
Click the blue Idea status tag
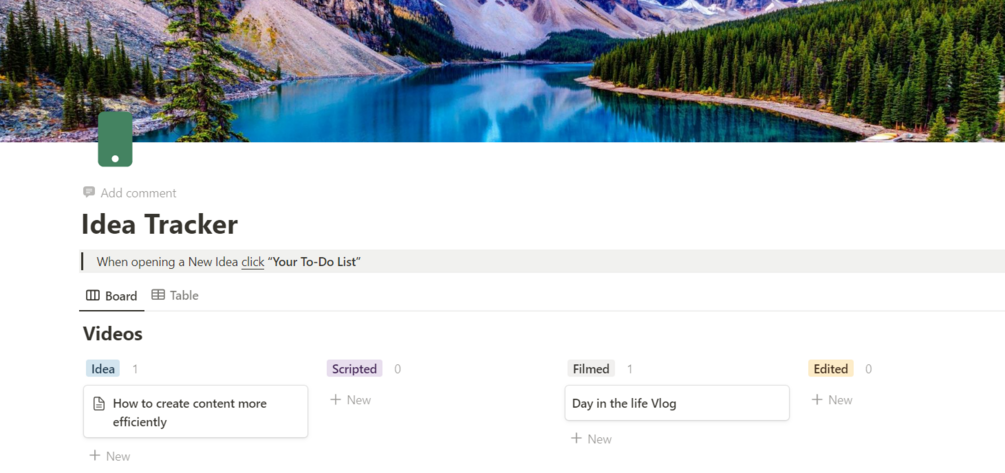pyautogui.click(x=103, y=369)
